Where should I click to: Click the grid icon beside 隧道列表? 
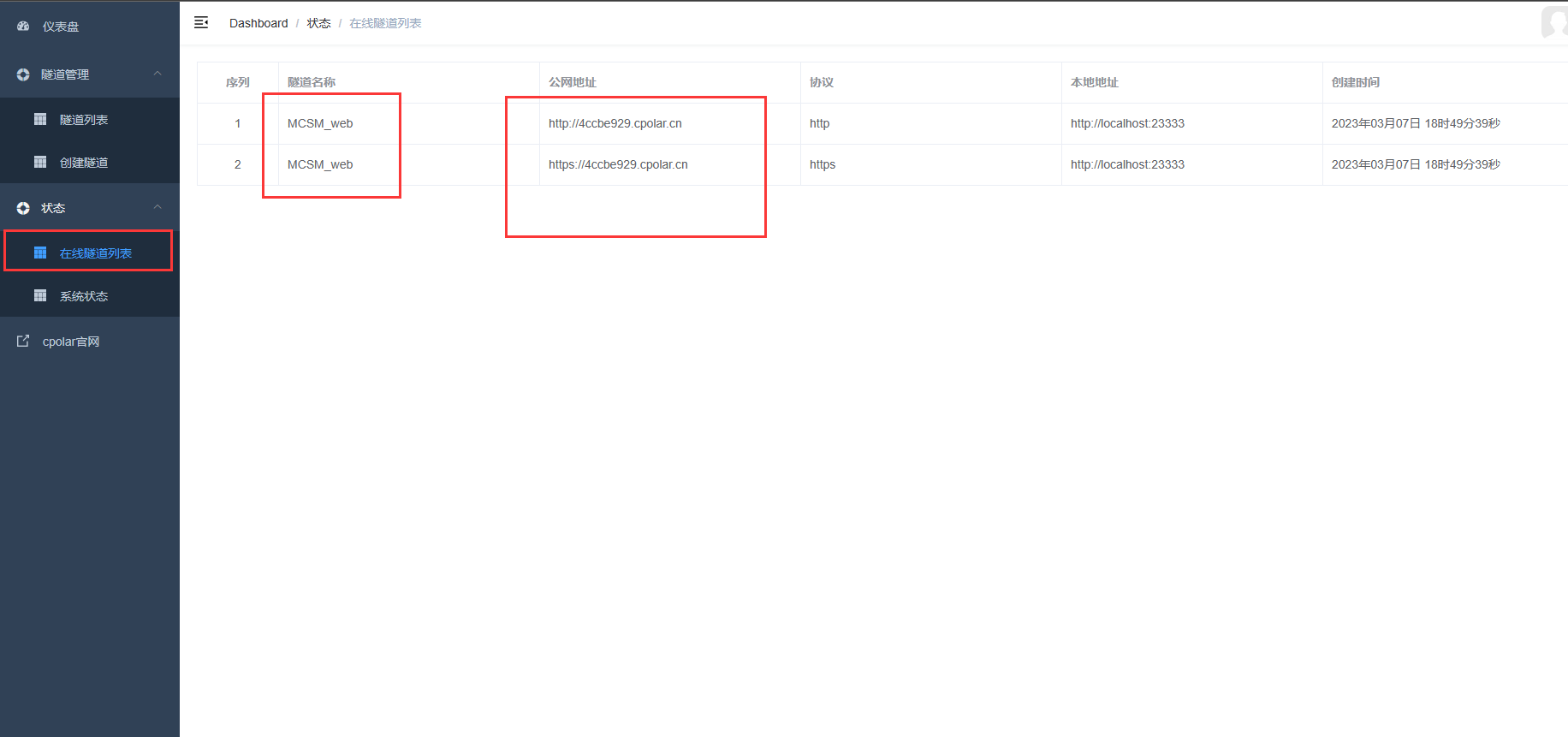[x=40, y=120]
